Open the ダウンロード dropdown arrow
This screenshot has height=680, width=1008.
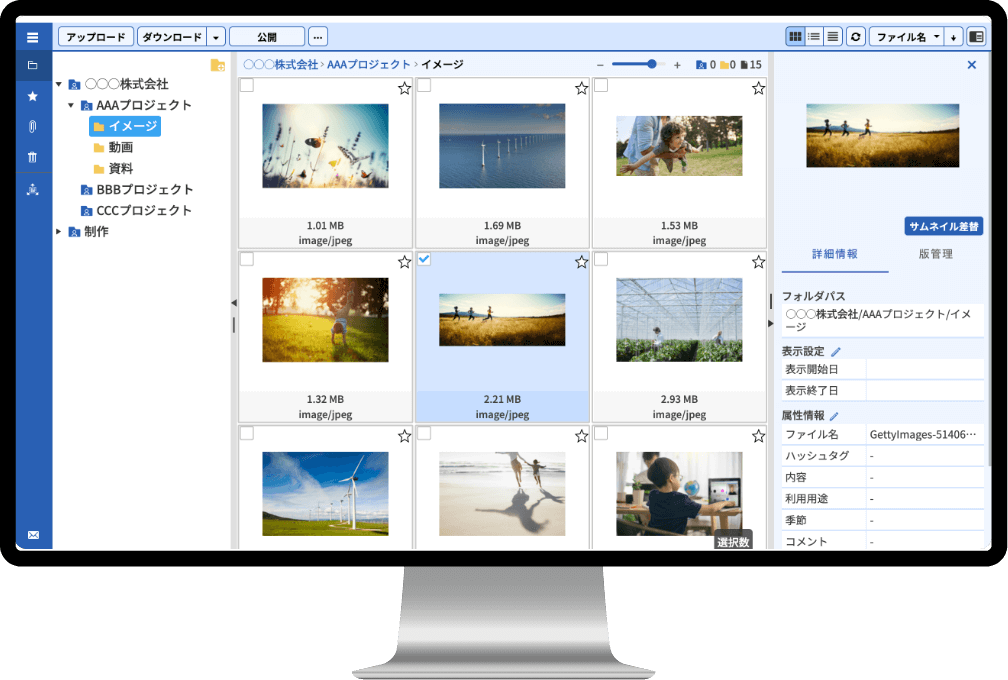(216, 37)
